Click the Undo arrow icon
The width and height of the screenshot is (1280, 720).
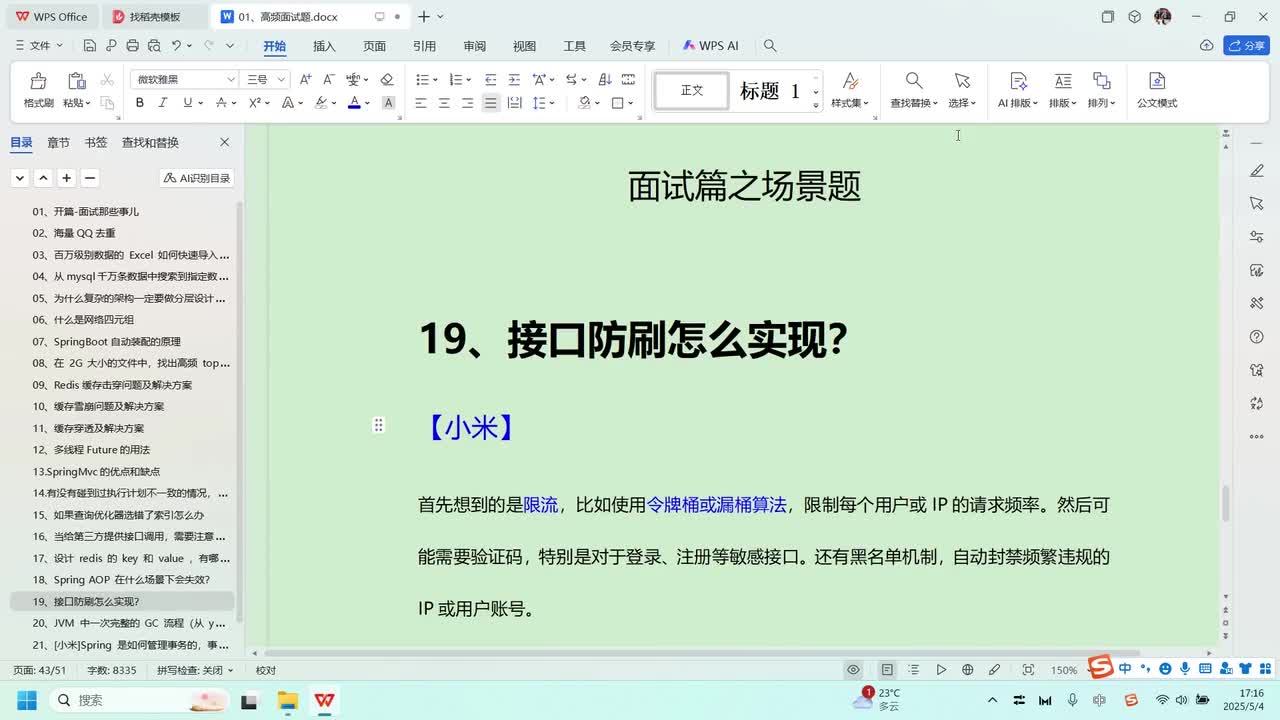click(176, 46)
